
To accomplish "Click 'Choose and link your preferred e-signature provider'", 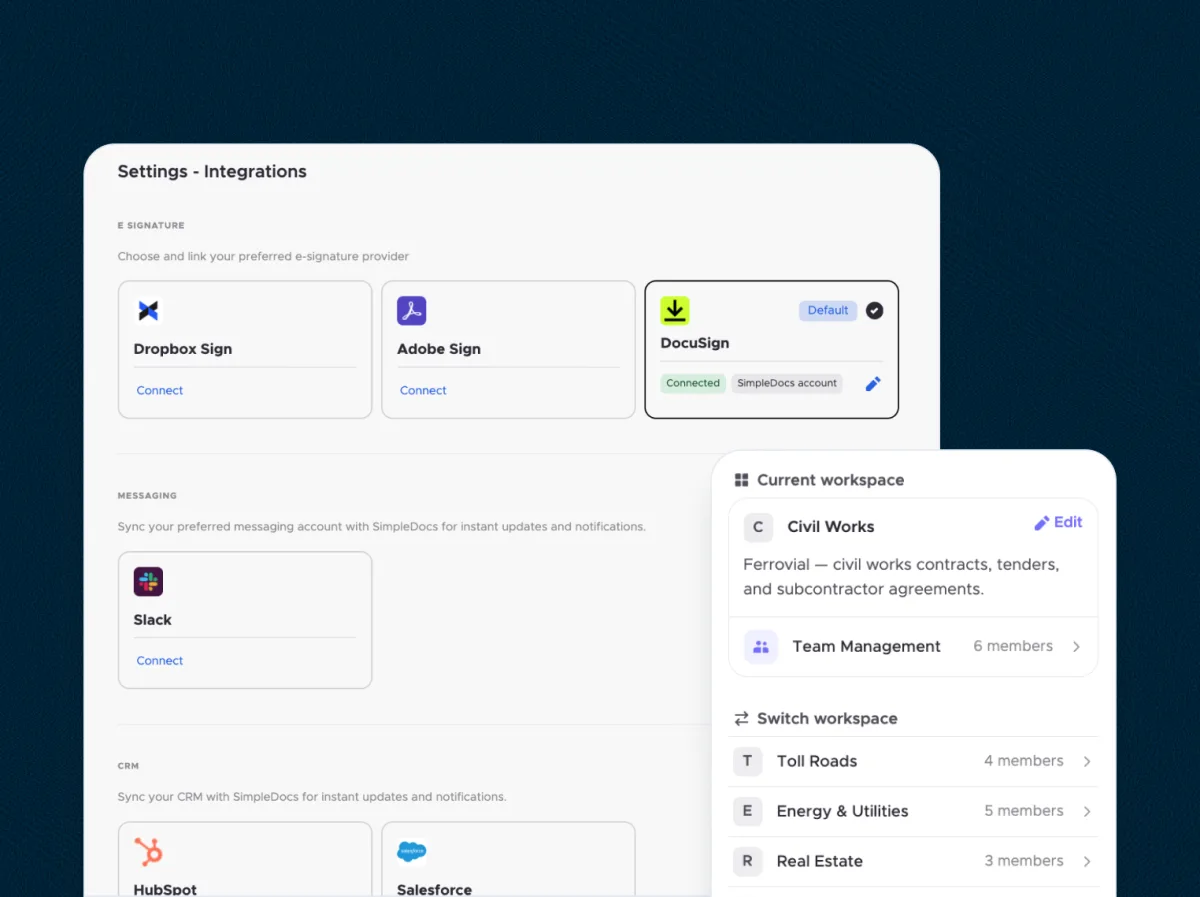I will (263, 256).
